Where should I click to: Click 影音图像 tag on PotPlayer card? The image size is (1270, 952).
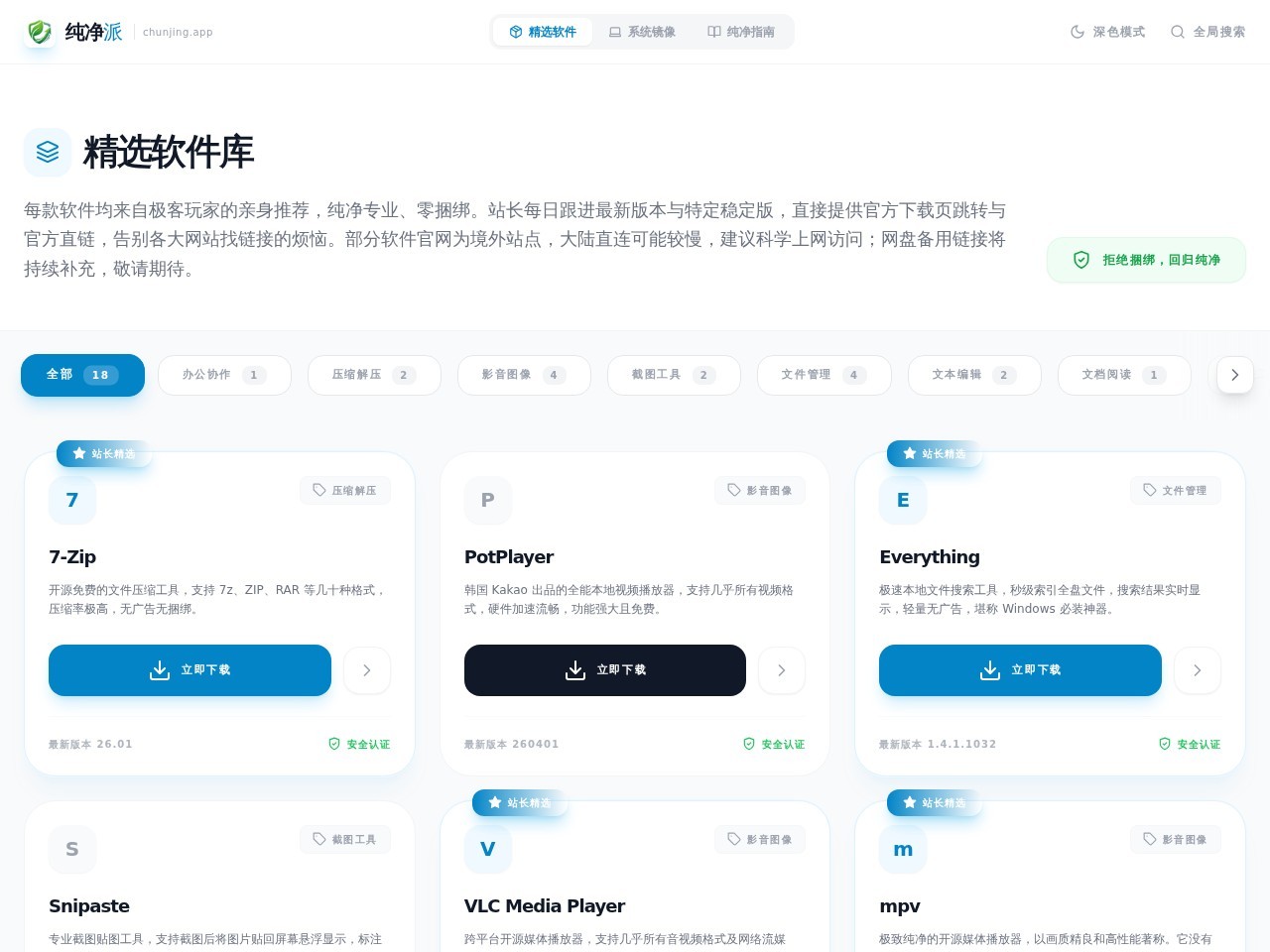click(x=760, y=490)
